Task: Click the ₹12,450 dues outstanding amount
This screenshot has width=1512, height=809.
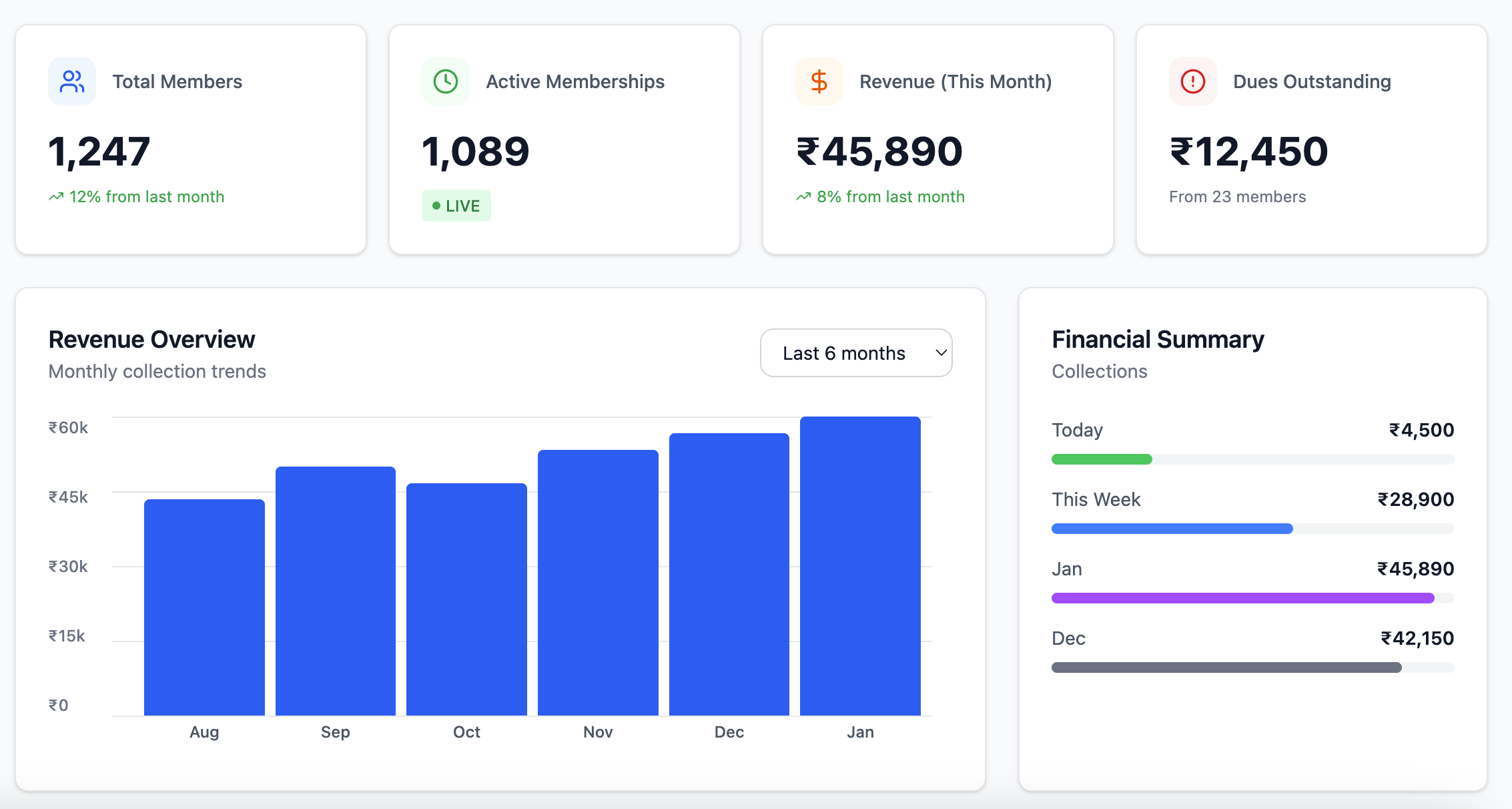Action: [1249, 152]
